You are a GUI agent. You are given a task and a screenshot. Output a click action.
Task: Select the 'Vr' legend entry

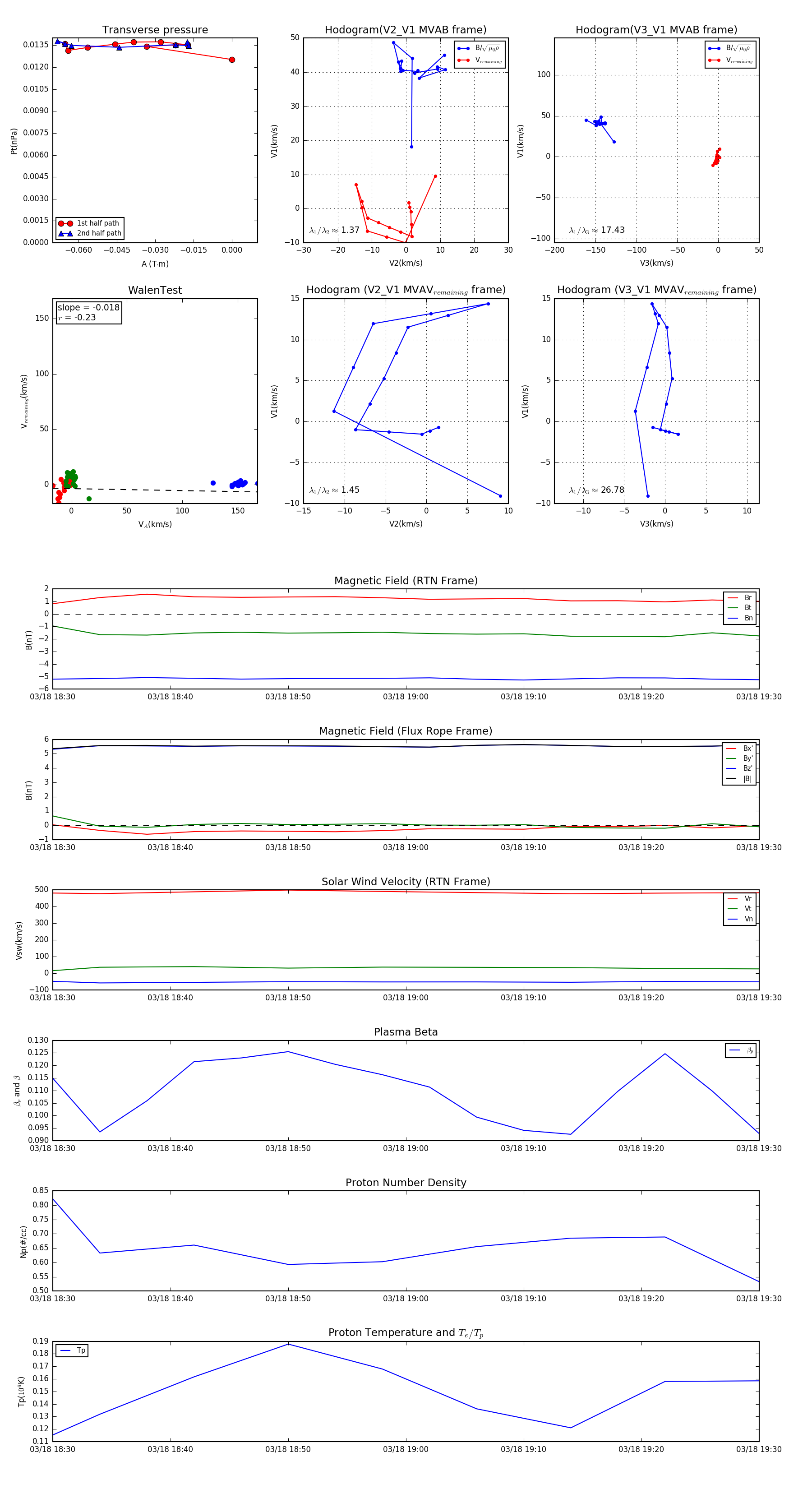[x=740, y=898]
